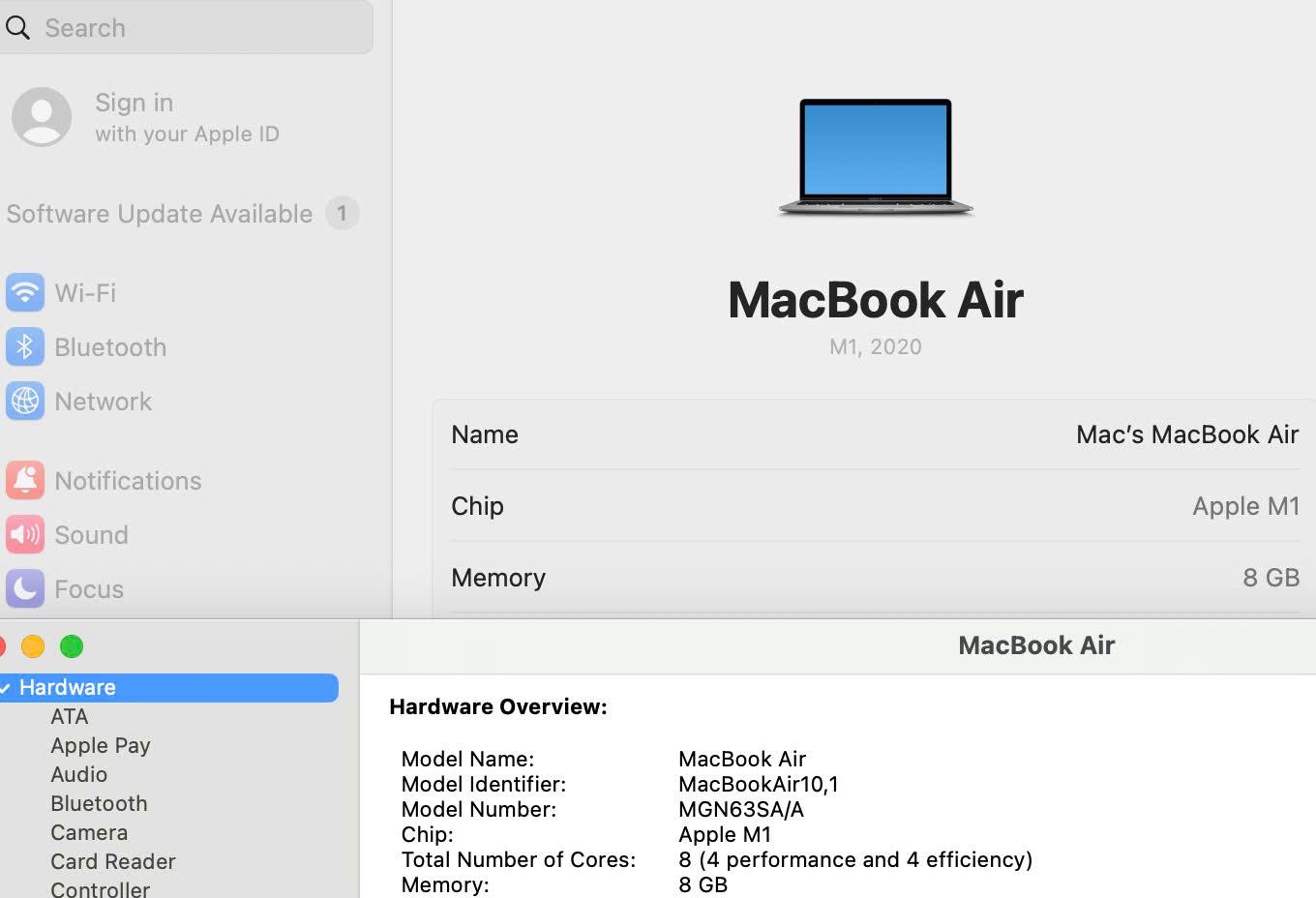Click the green zoom window button
Screen dimensions: 1316x898
coord(72,646)
